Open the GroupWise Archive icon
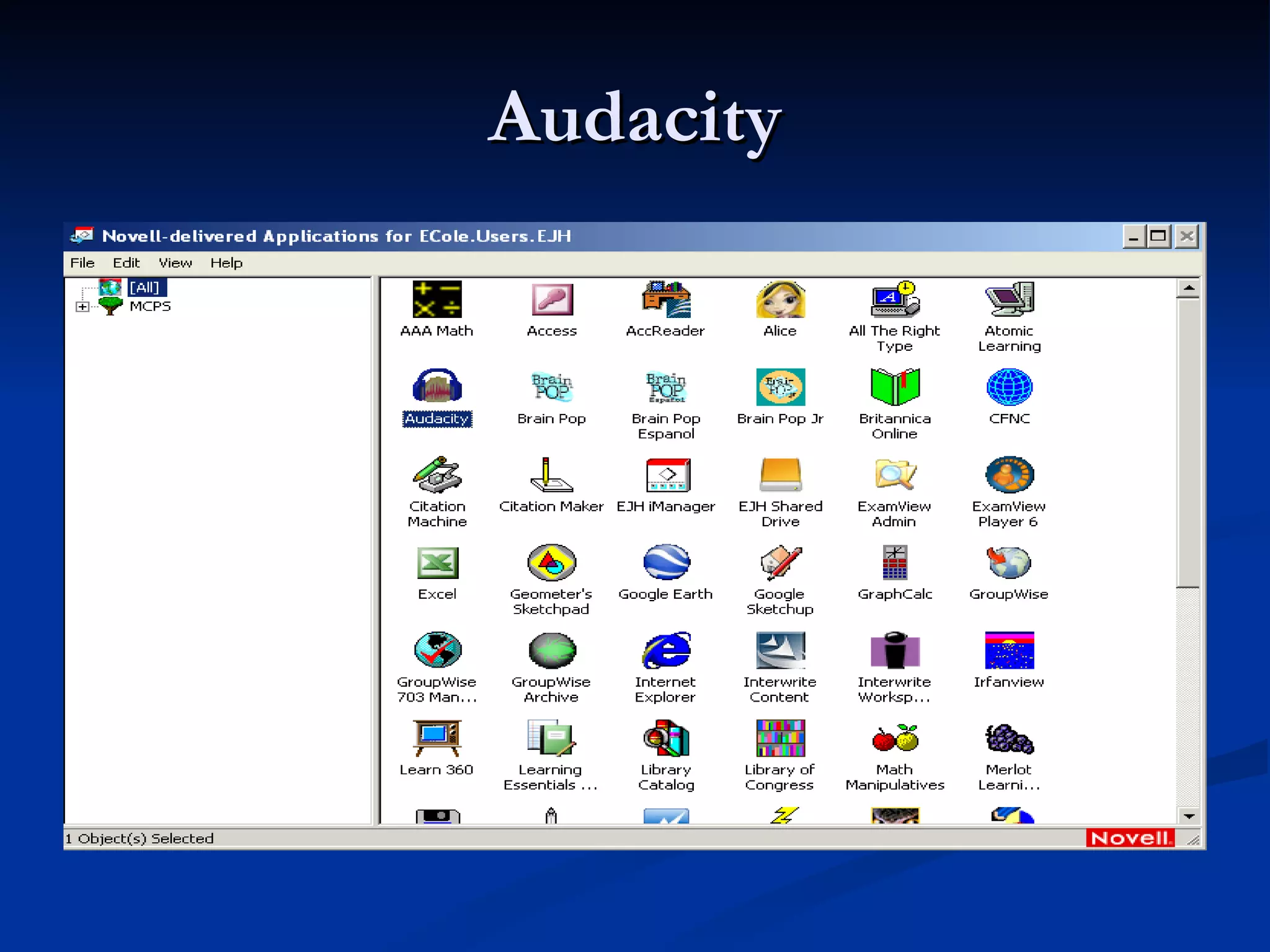This screenshot has width=1270, height=952. point(551,650)
